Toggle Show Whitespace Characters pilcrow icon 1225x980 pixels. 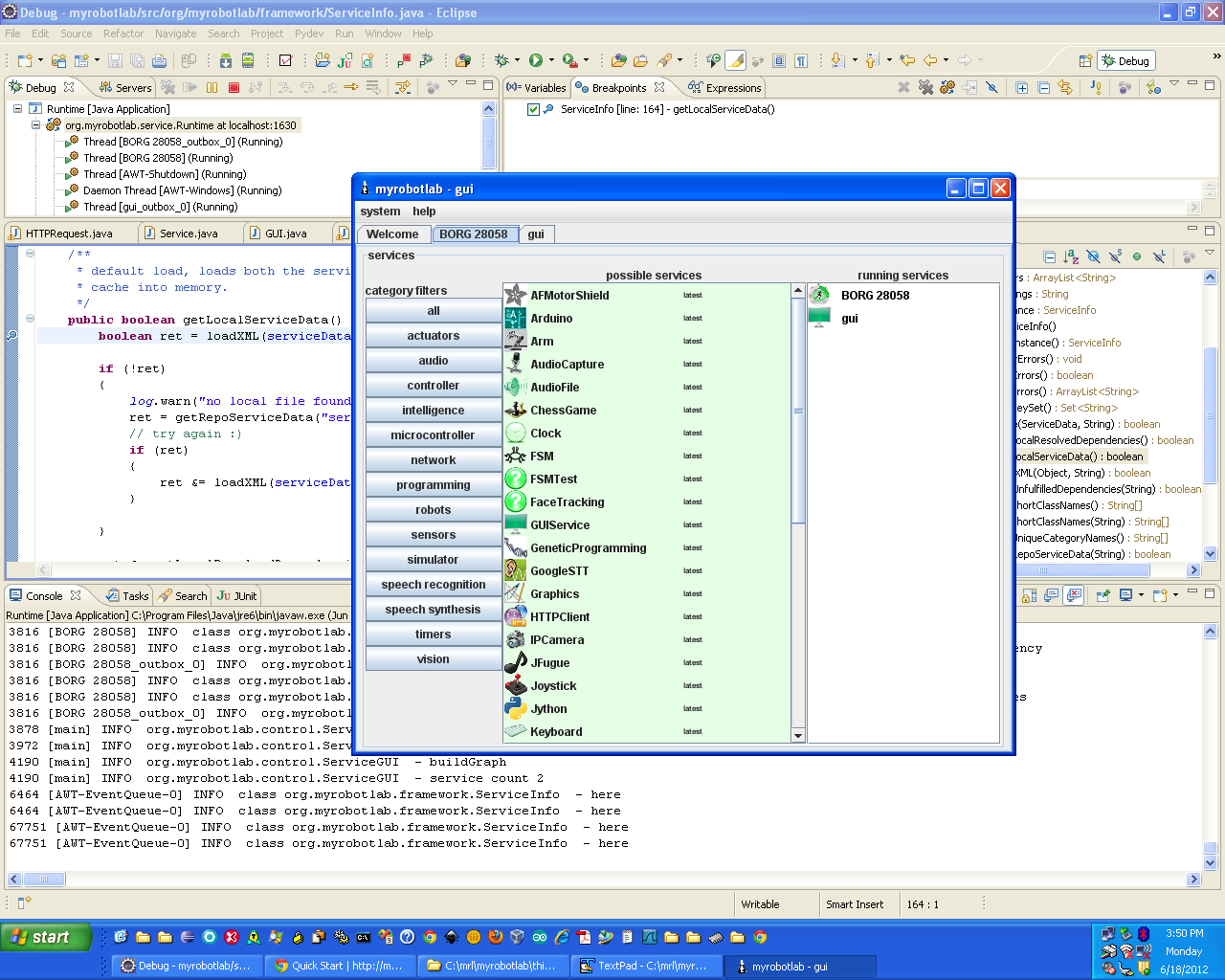click(x=801, y=60)
